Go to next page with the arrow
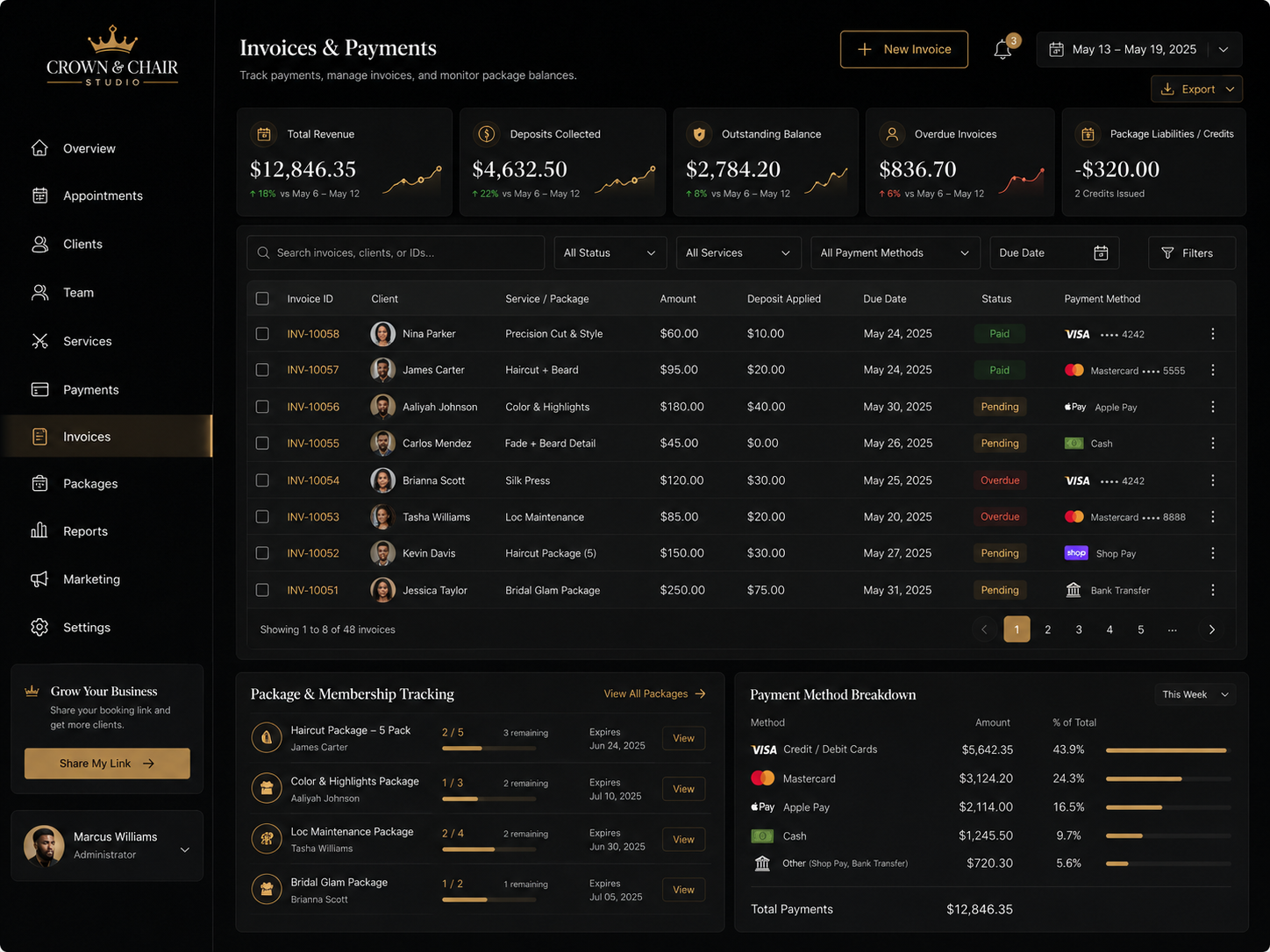Viewport: 1270px width, 952px height. (1211, 629)
